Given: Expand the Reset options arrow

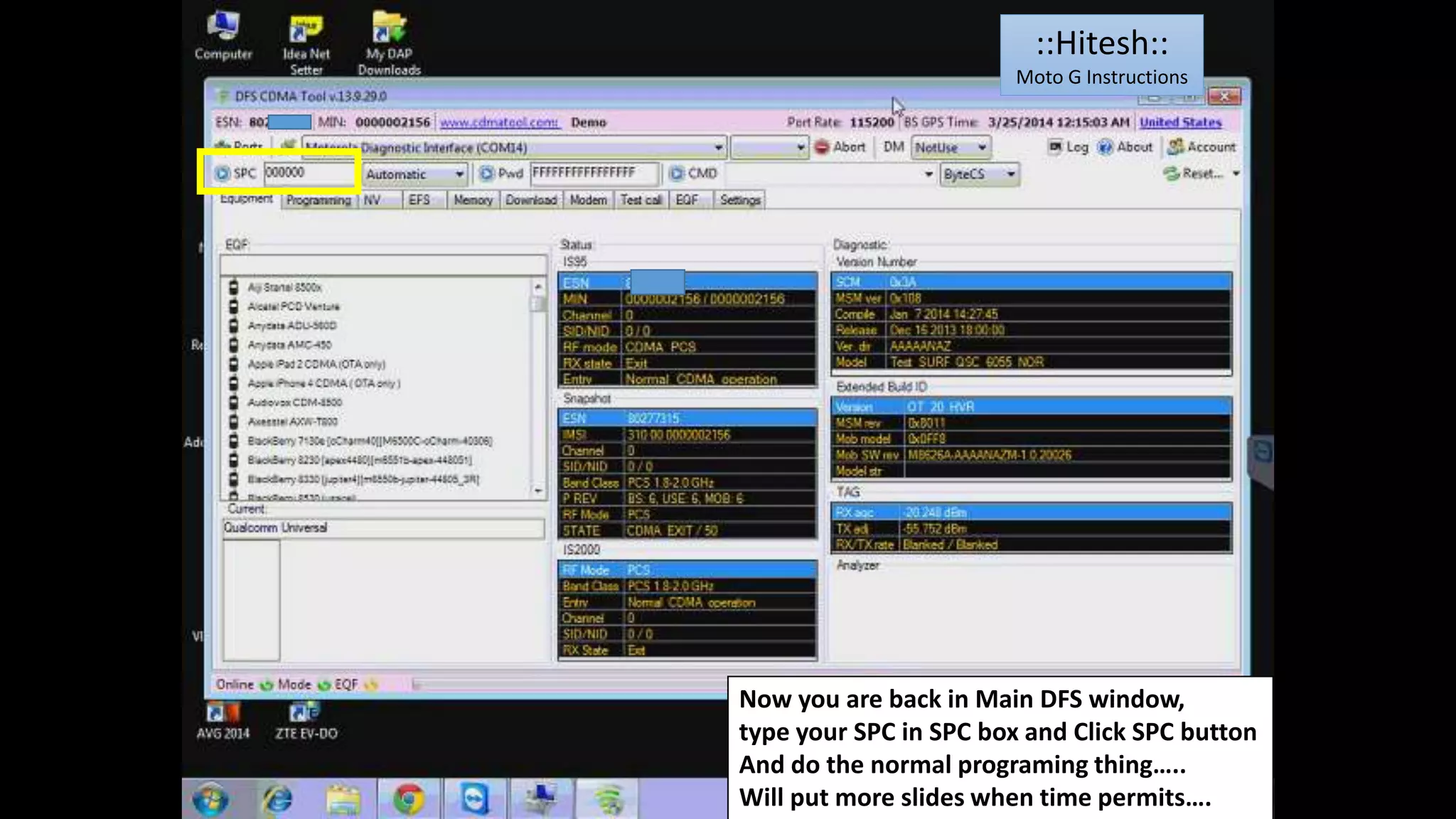Looking at the screenshot, I should click(x=1236, y=173).
